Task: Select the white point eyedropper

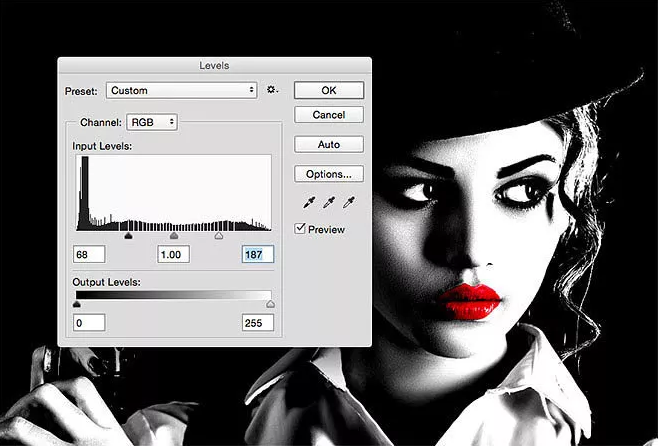Action: [x=348, y=203]
